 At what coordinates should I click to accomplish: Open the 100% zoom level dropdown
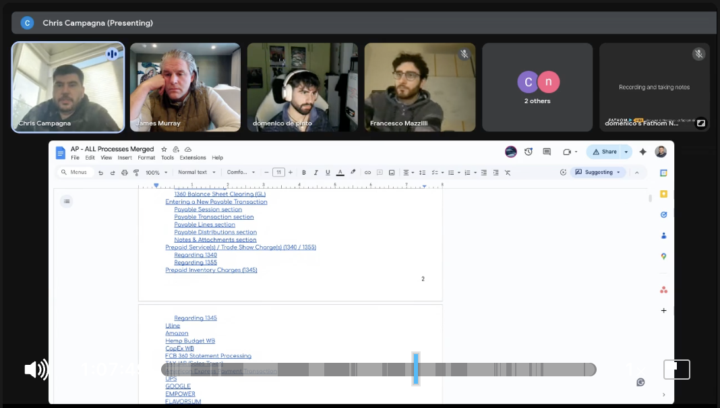(x=156, y=172)
